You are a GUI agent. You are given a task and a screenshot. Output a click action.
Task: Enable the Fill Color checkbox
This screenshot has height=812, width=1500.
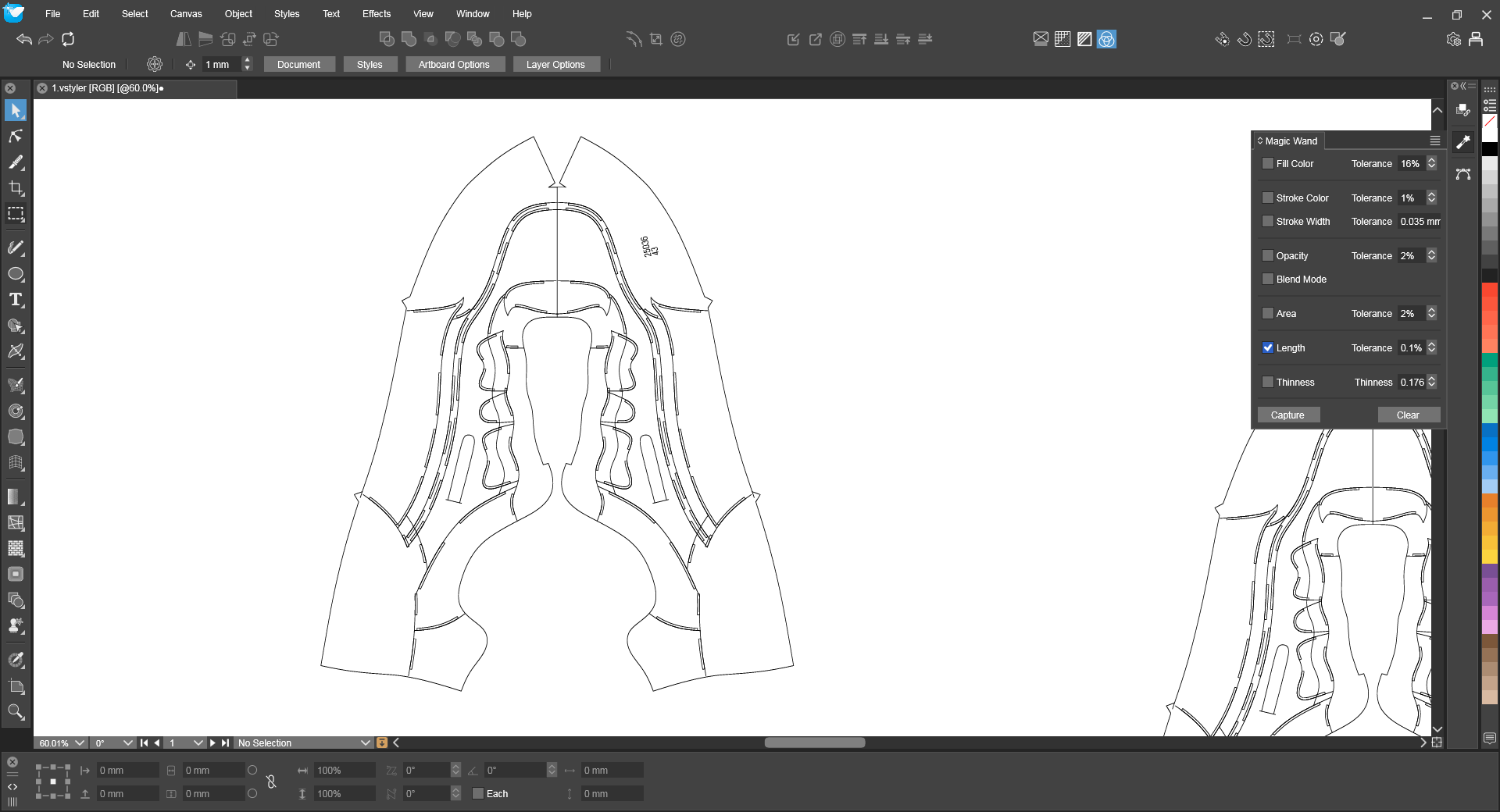tap(1268, 164)
